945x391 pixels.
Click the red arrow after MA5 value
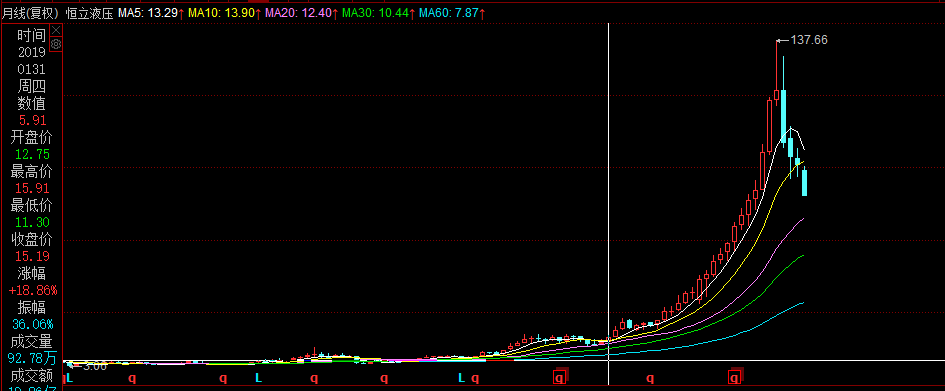tap(181, 13)
